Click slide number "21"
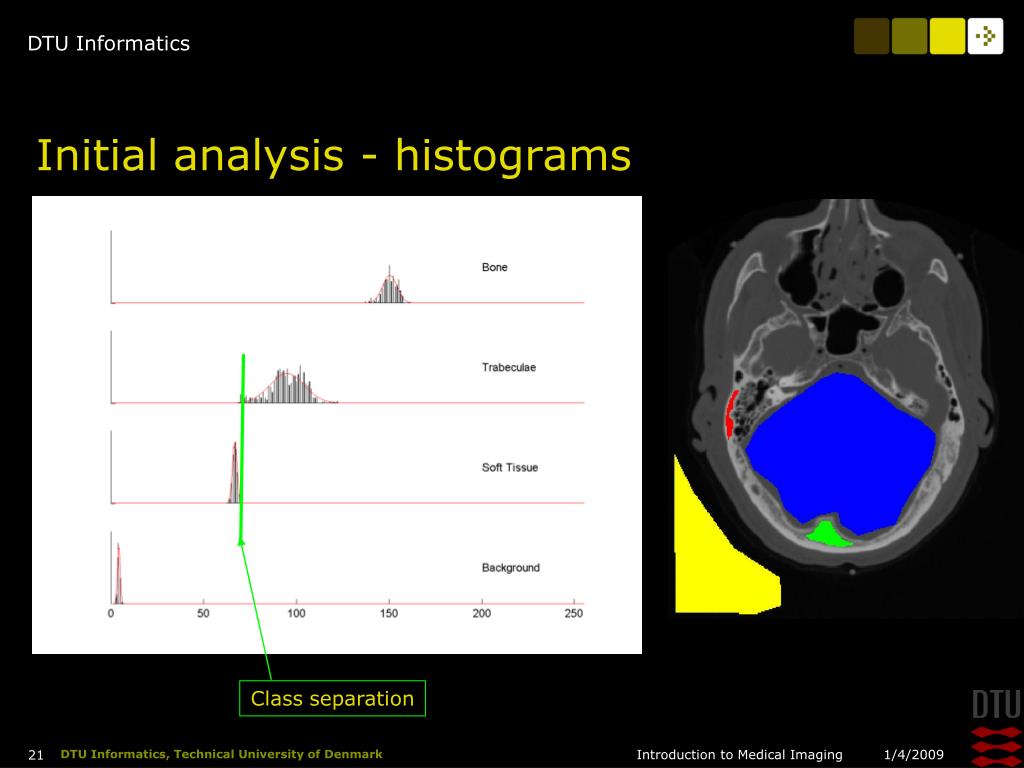The width and height of the screenshot is (1024, 768). [36, 755]
